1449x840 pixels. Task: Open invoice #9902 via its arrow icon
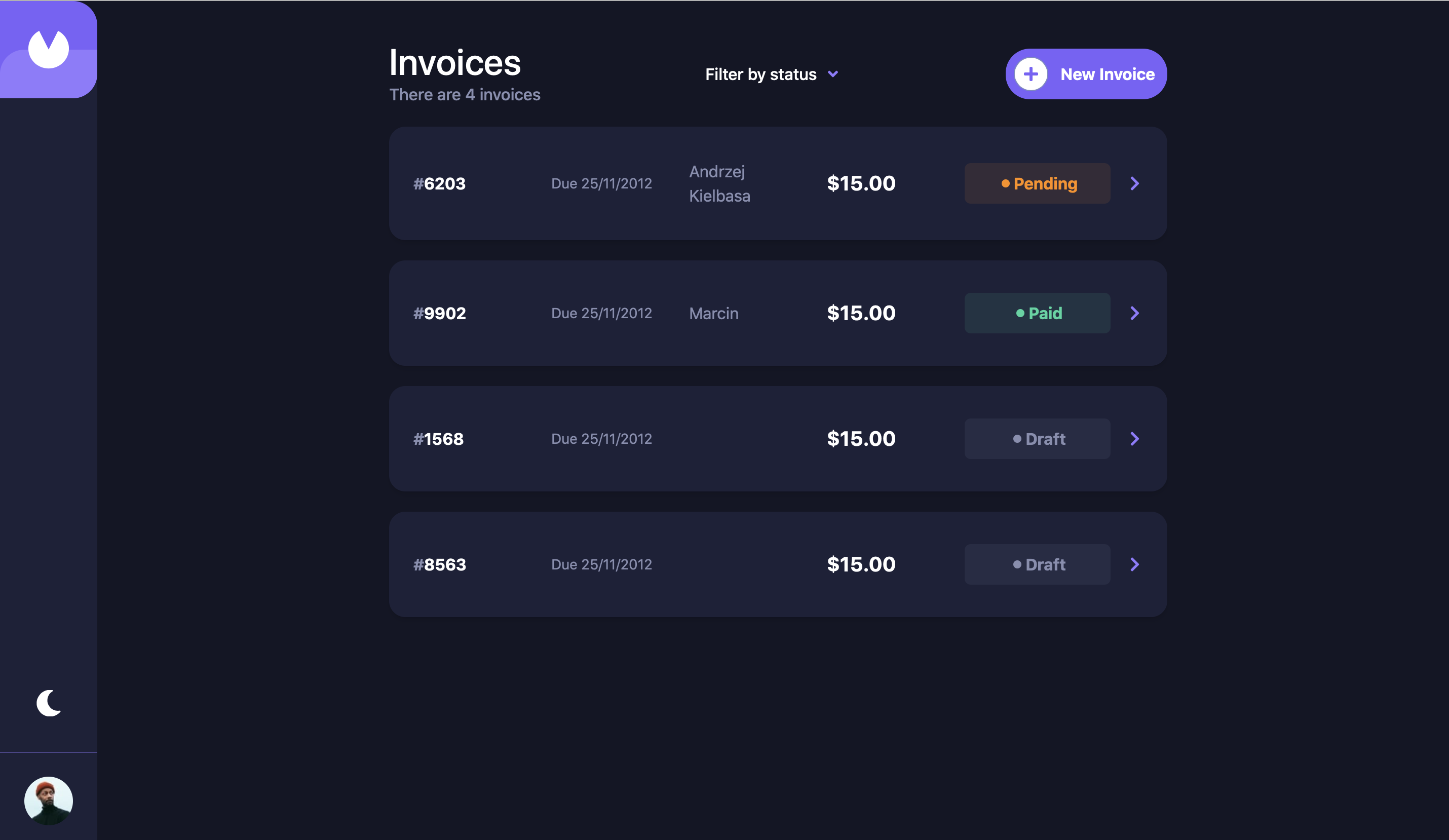point(1134,313)
